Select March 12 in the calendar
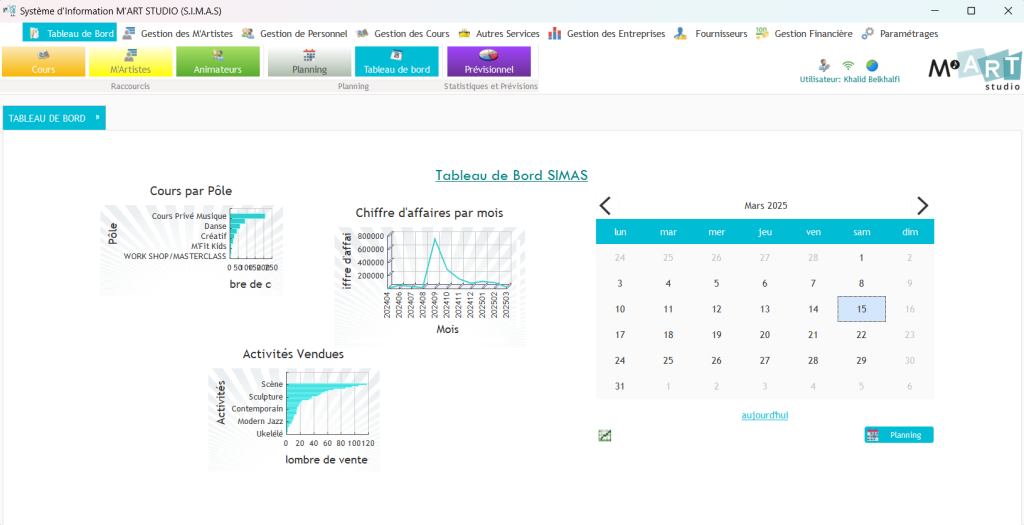This screenshot has width=1024, height=525. click(716, 309)
